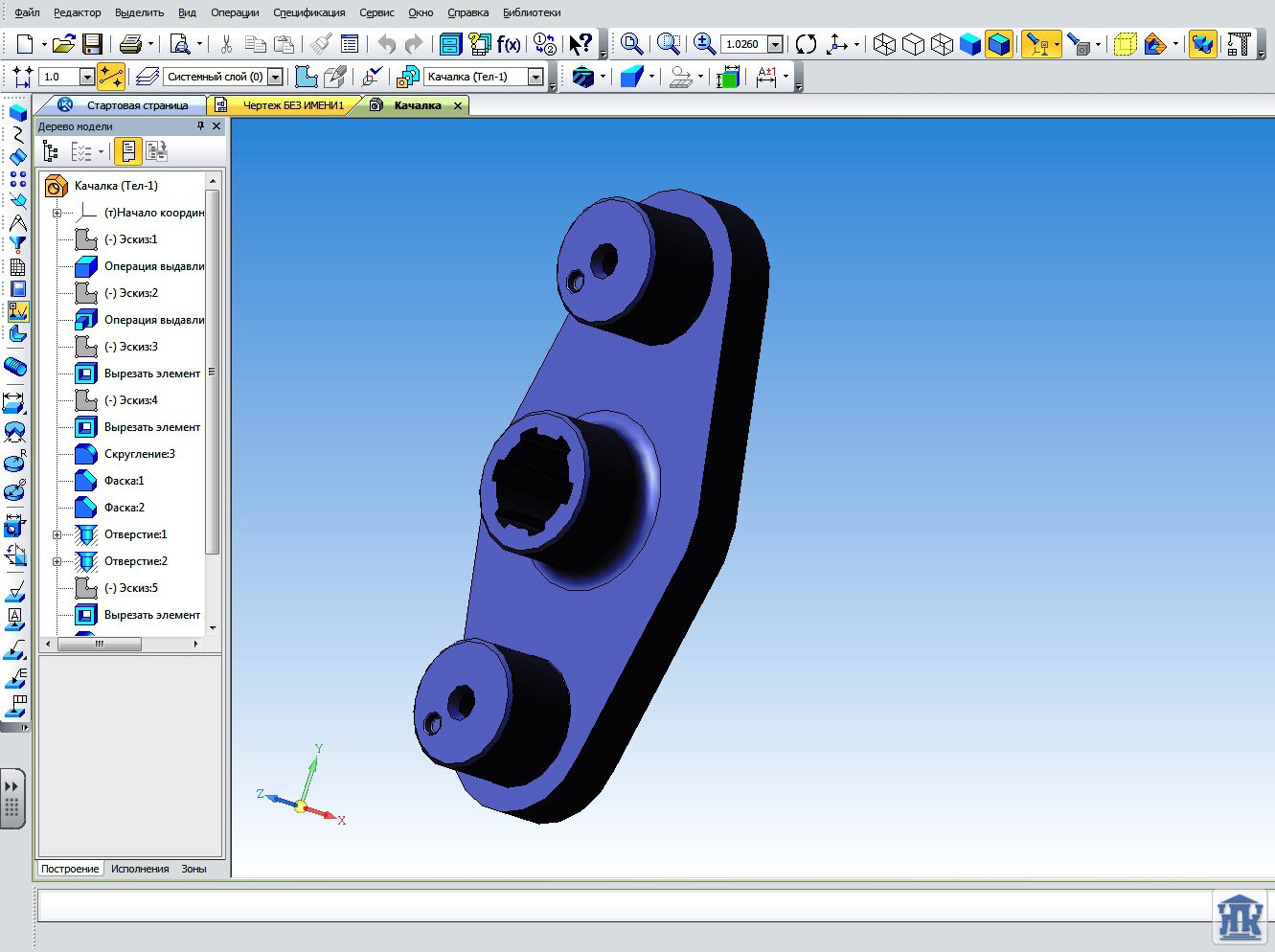Open the zoom scale 1.0260 dropdown
Image resolution: width=1275 pixels, height=952 pixels.
[775, 44]
